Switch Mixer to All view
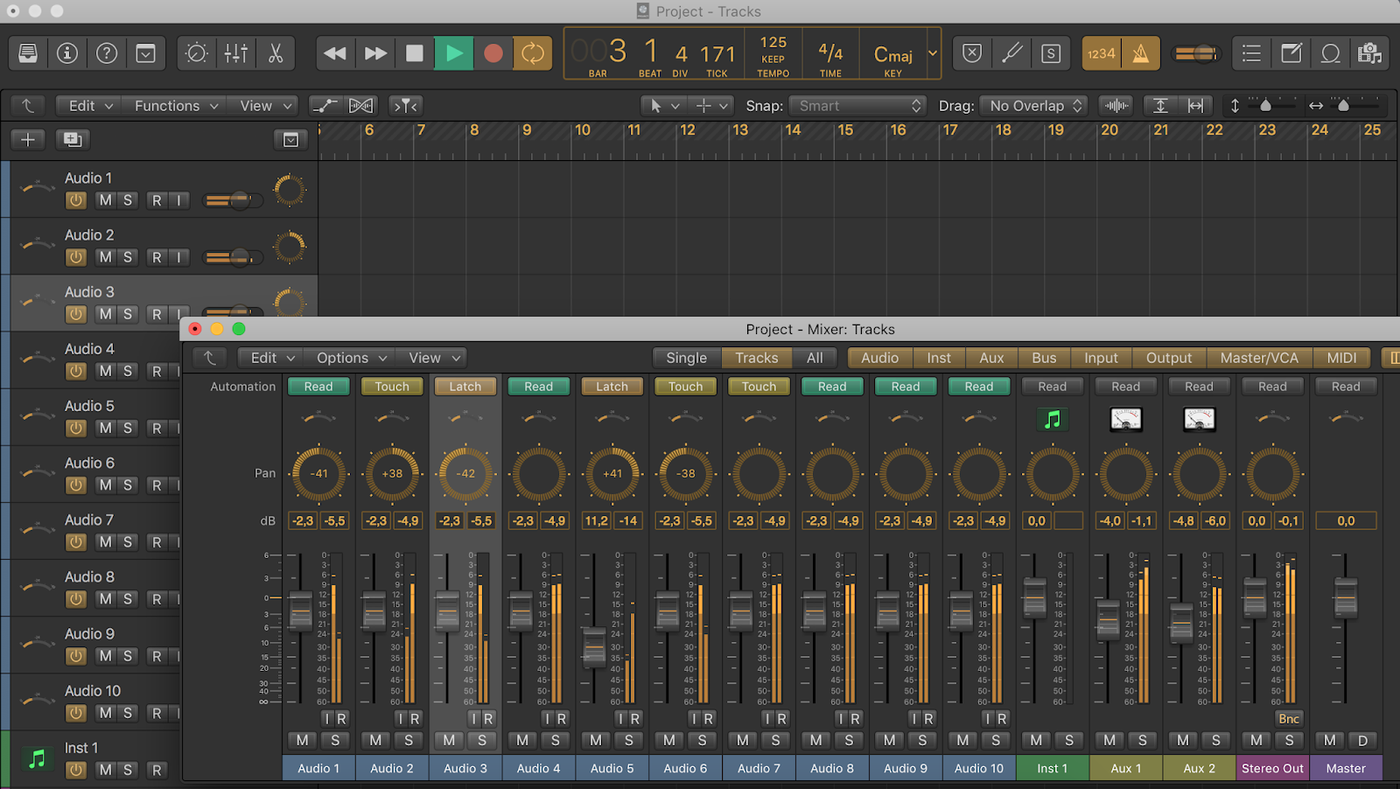Image resolution: width=1400 pixels, height=789 pixels. pos(814,358)
